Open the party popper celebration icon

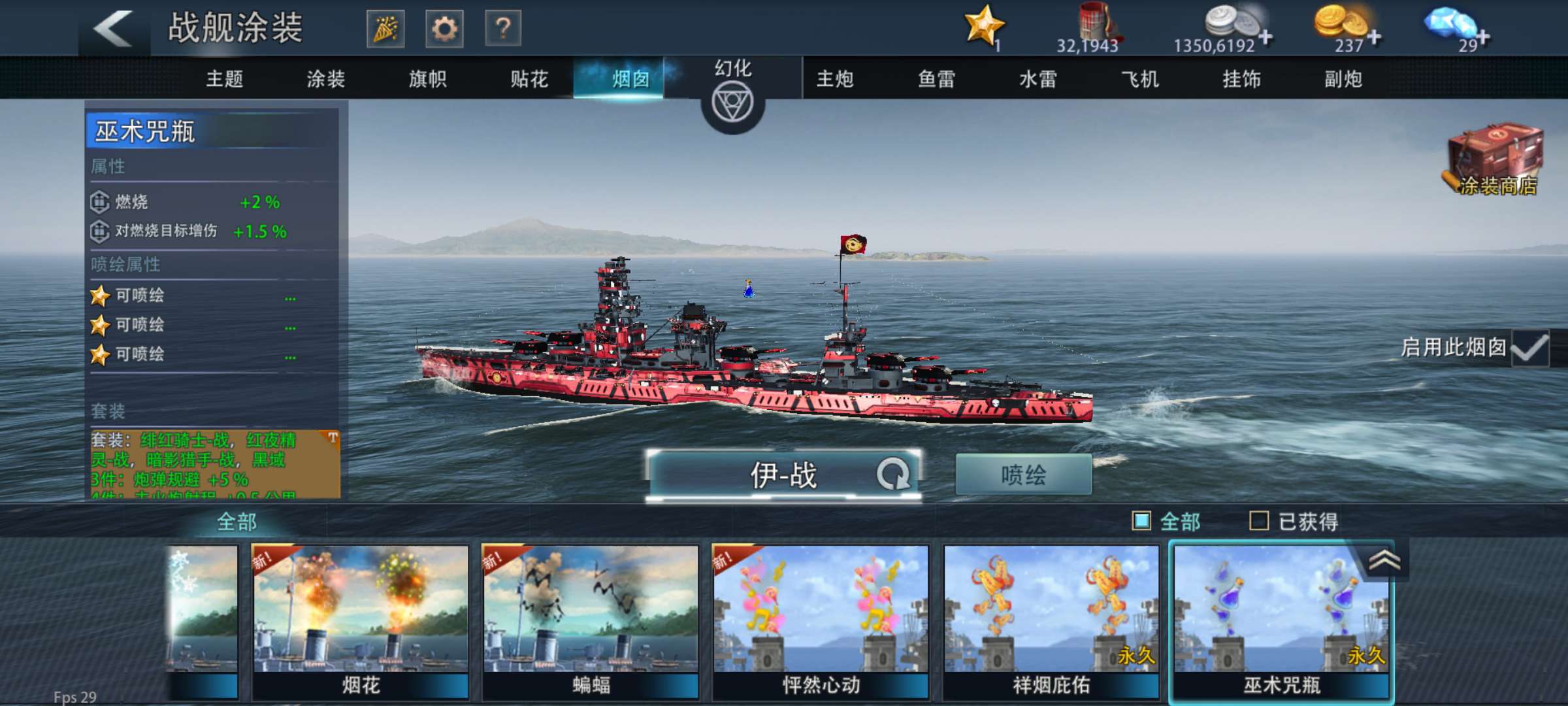coord(385,29)
